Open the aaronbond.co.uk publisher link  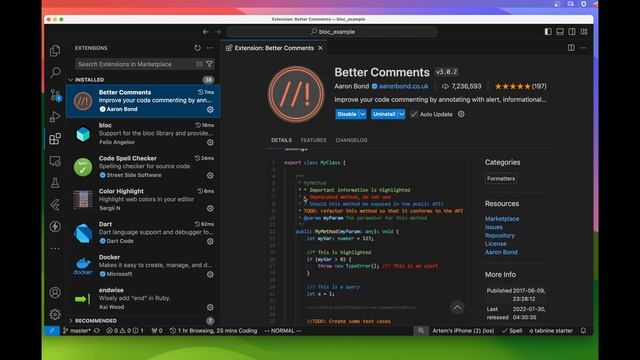click(x=403, y=86)
